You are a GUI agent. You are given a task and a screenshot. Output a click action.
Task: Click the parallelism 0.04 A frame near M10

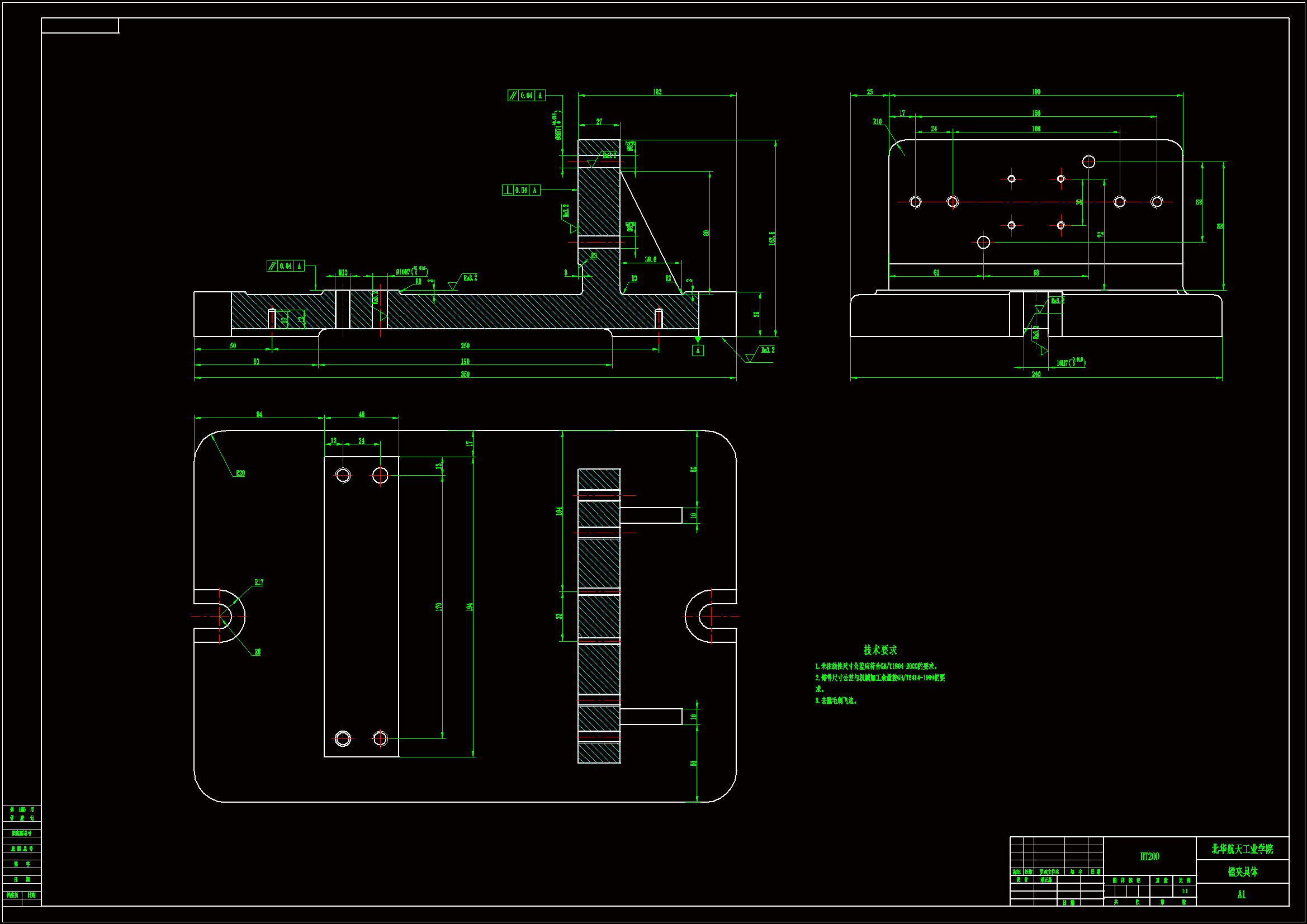click(285, 266)
